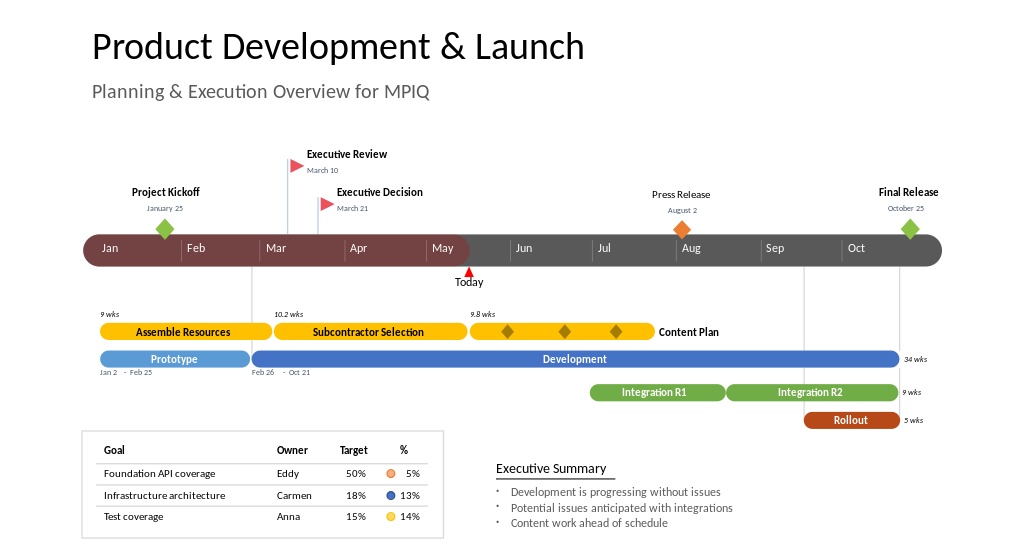Click the Today label under timeline
This screenshot has width=1024, height=560.
point(469,283)
